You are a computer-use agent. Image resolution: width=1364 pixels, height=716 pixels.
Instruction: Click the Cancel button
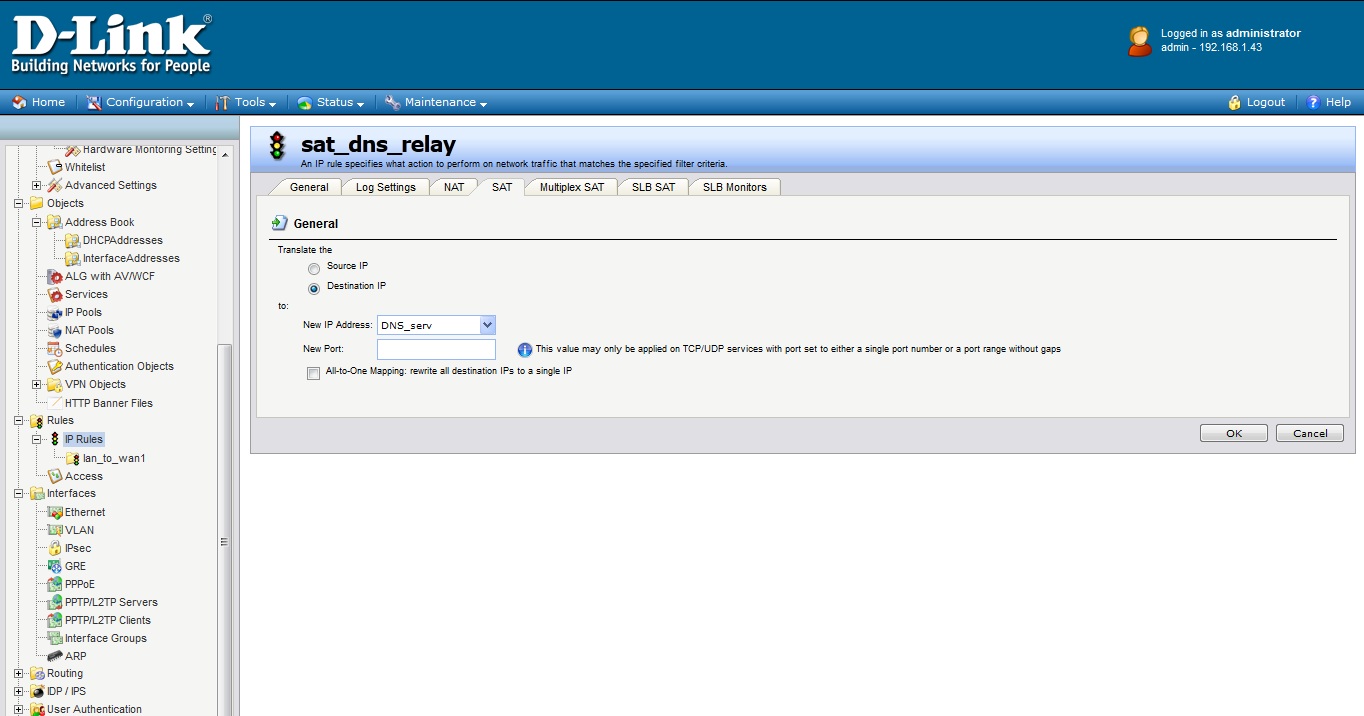click(x=1310, y=433)
